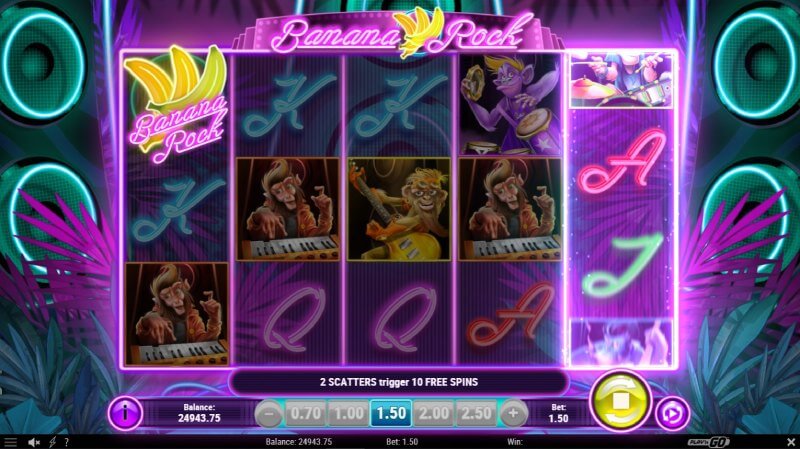The image size is (800, 449).
Task: Click the Play'n GO logo
Action: pos(709,442)
